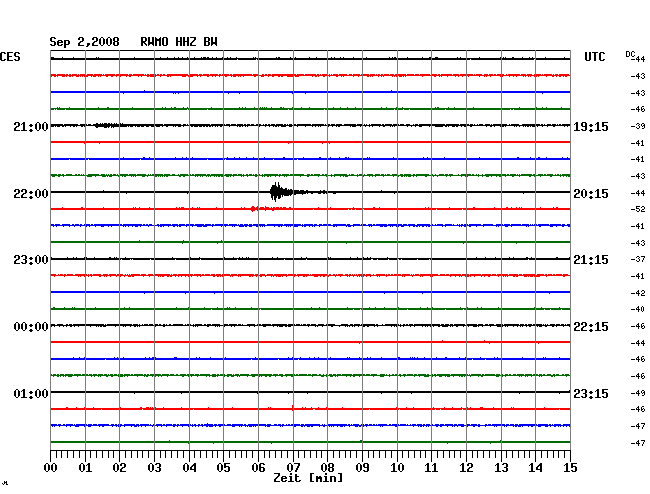
Task: Click the DC value -39
Action: [638, 126]
